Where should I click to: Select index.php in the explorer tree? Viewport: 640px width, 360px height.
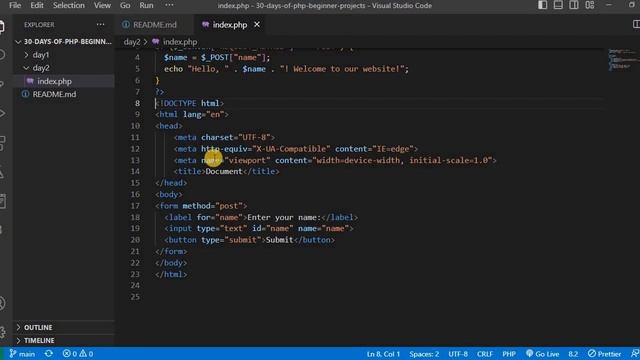pyautogui.click(x=64, y=81)
